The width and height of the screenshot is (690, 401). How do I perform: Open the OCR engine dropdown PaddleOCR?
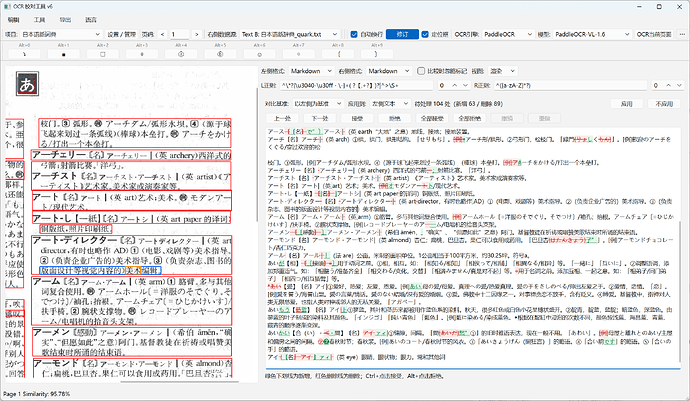point(508,34)
